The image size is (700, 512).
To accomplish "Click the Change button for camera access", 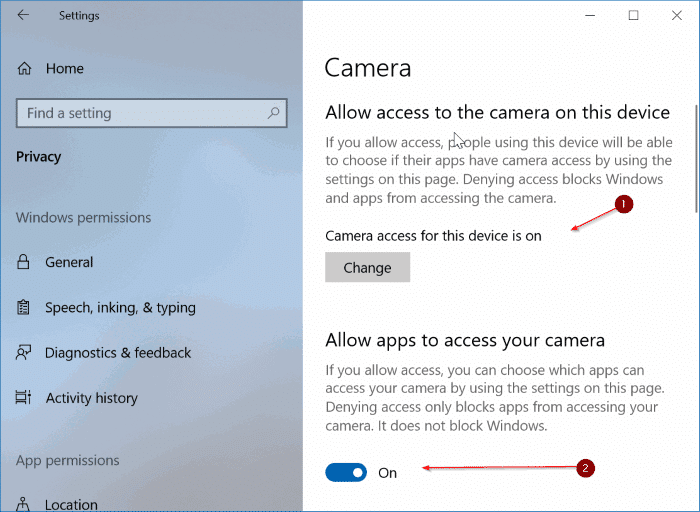I will pos(367,267).
